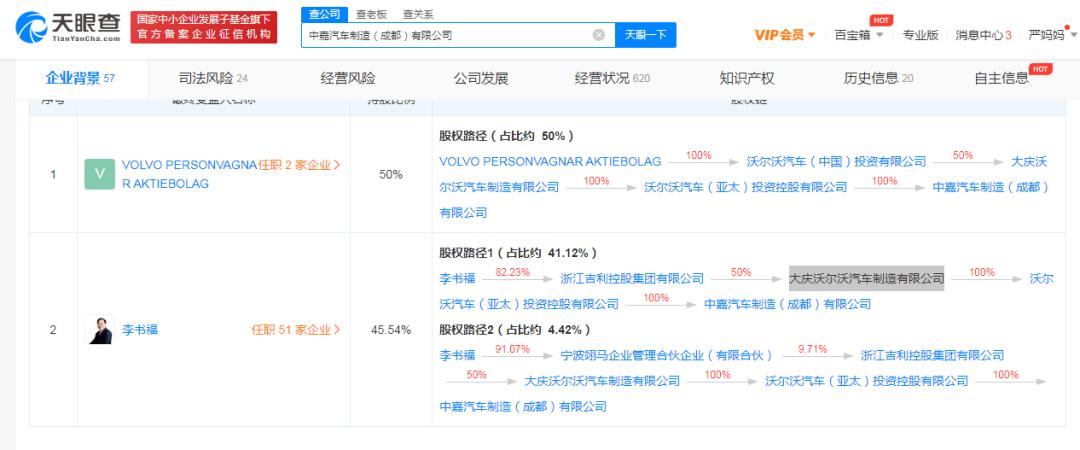Switch to the 企业背景 tab

pos(80,78)
